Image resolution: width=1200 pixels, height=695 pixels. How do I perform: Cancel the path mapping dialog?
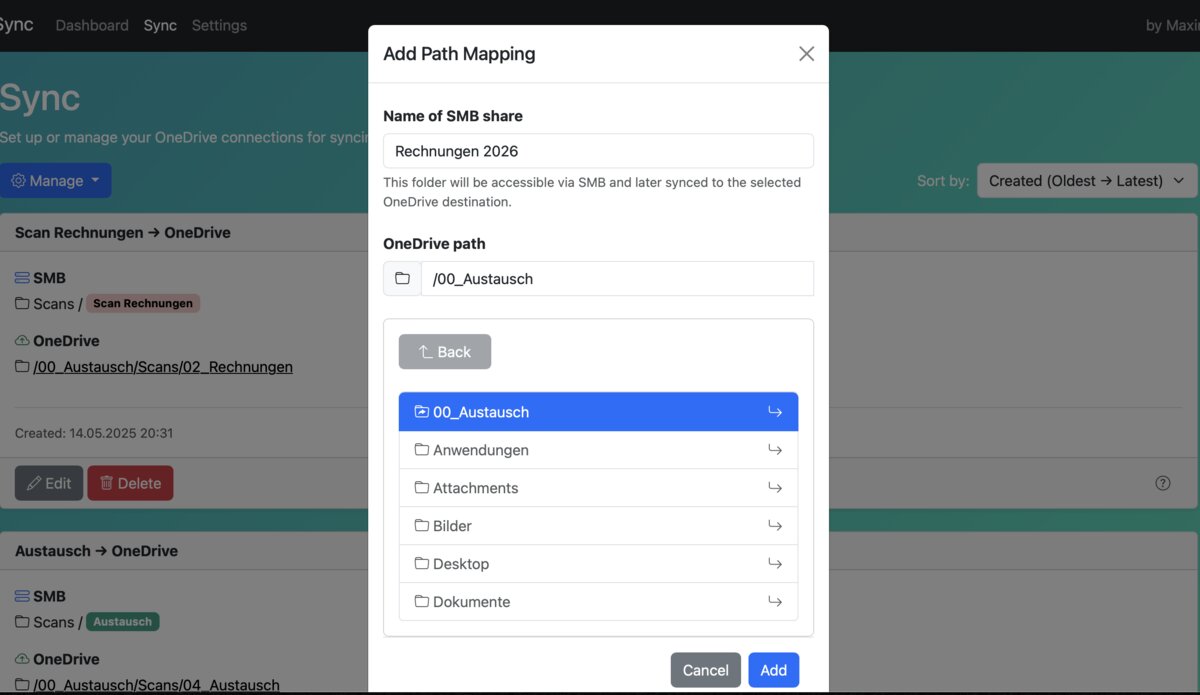point(705,670)
